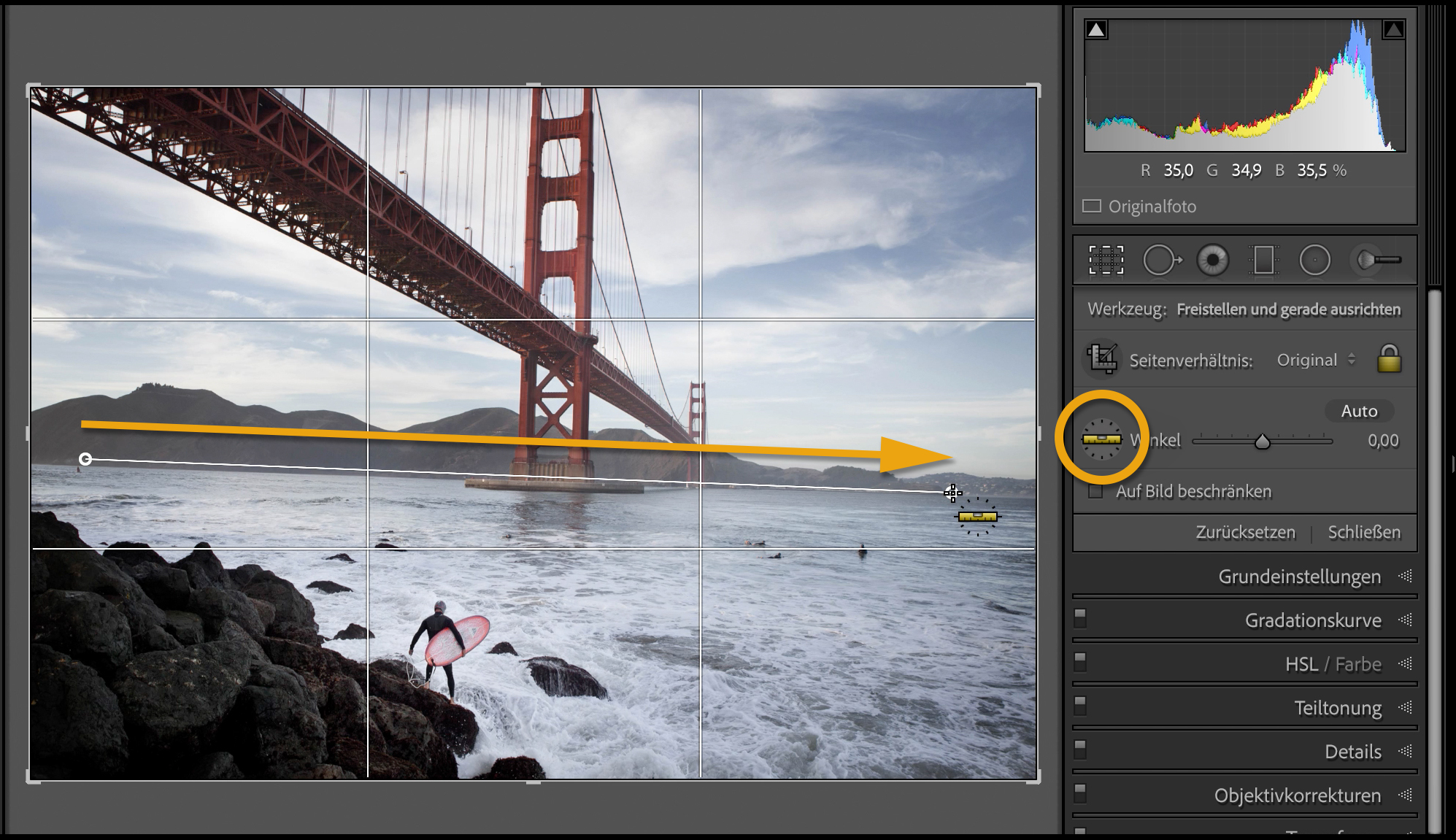The image size is (1456, 840).
Task: Select the Graduated Filter tool
Action: (1263, 260)
